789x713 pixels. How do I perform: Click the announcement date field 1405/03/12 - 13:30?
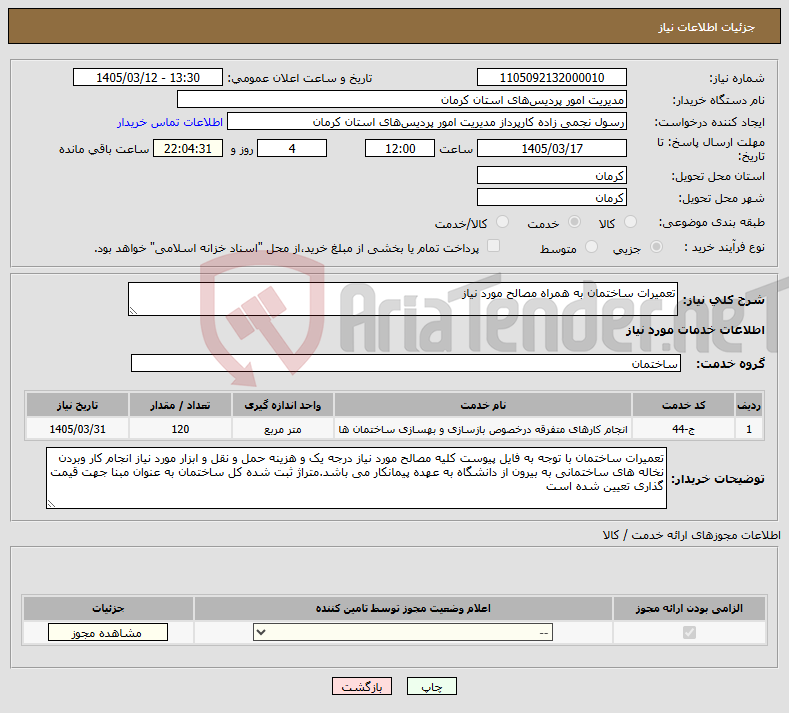[x=147, y=77]
